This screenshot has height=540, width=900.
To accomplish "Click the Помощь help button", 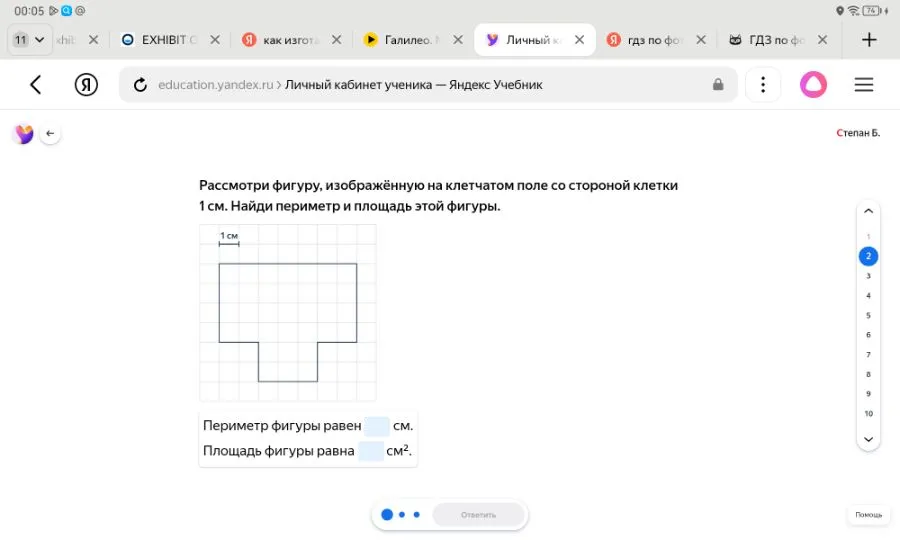I will pyautogui.click(x=868, y=515).
